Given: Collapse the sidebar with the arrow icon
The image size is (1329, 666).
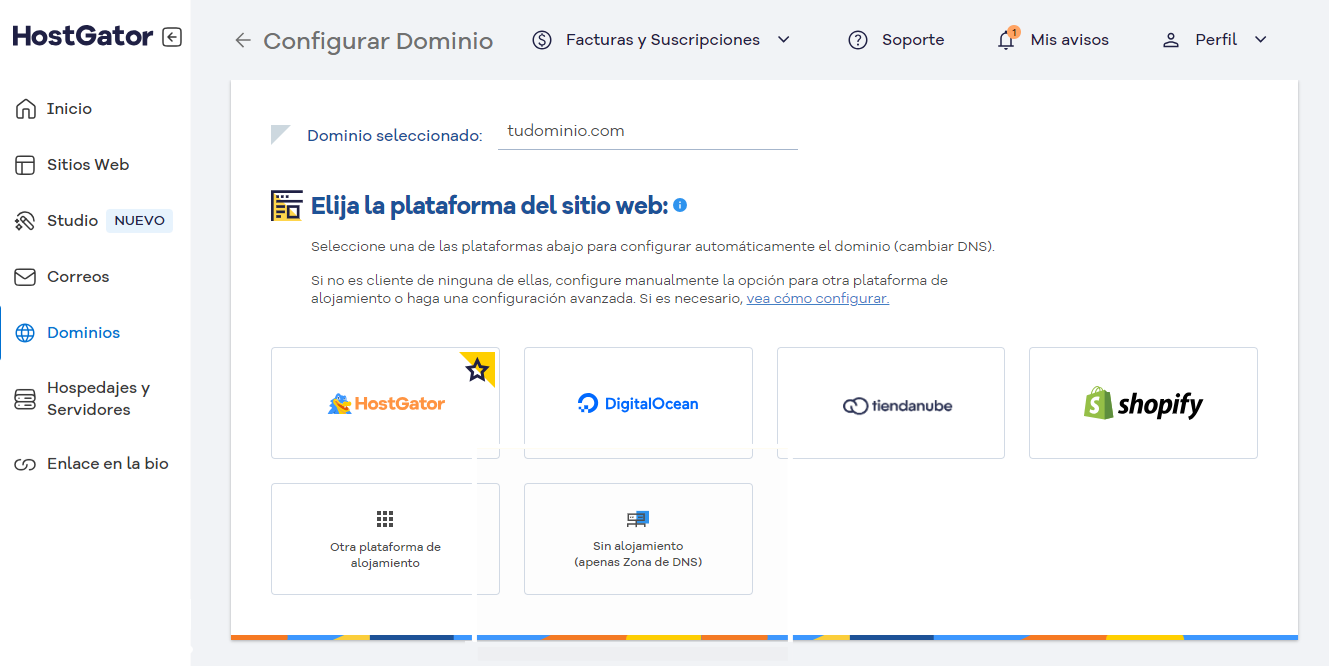Looking at the screenshot, I should point(172,37).
